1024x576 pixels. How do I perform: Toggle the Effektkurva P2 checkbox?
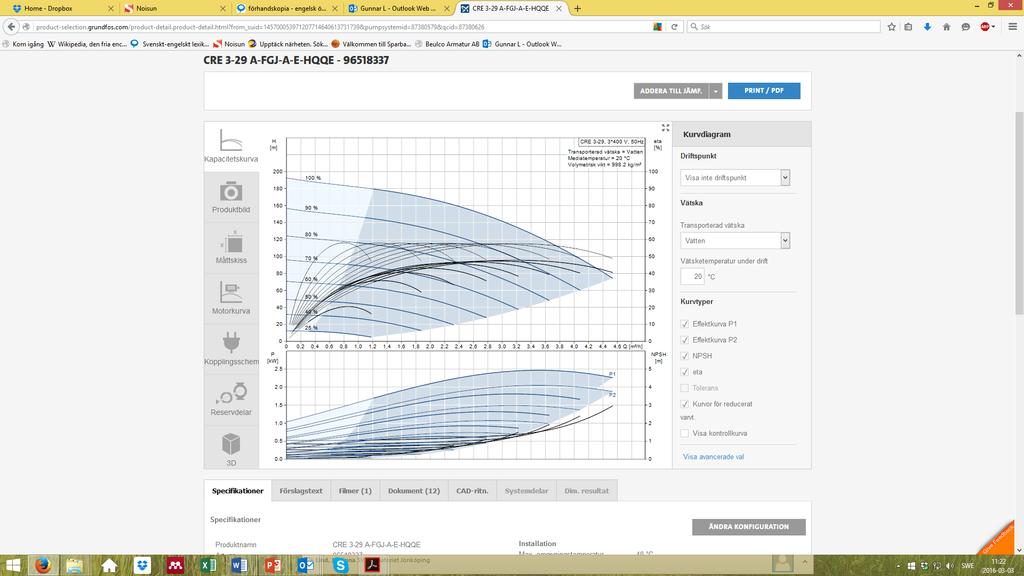[684, 340]
